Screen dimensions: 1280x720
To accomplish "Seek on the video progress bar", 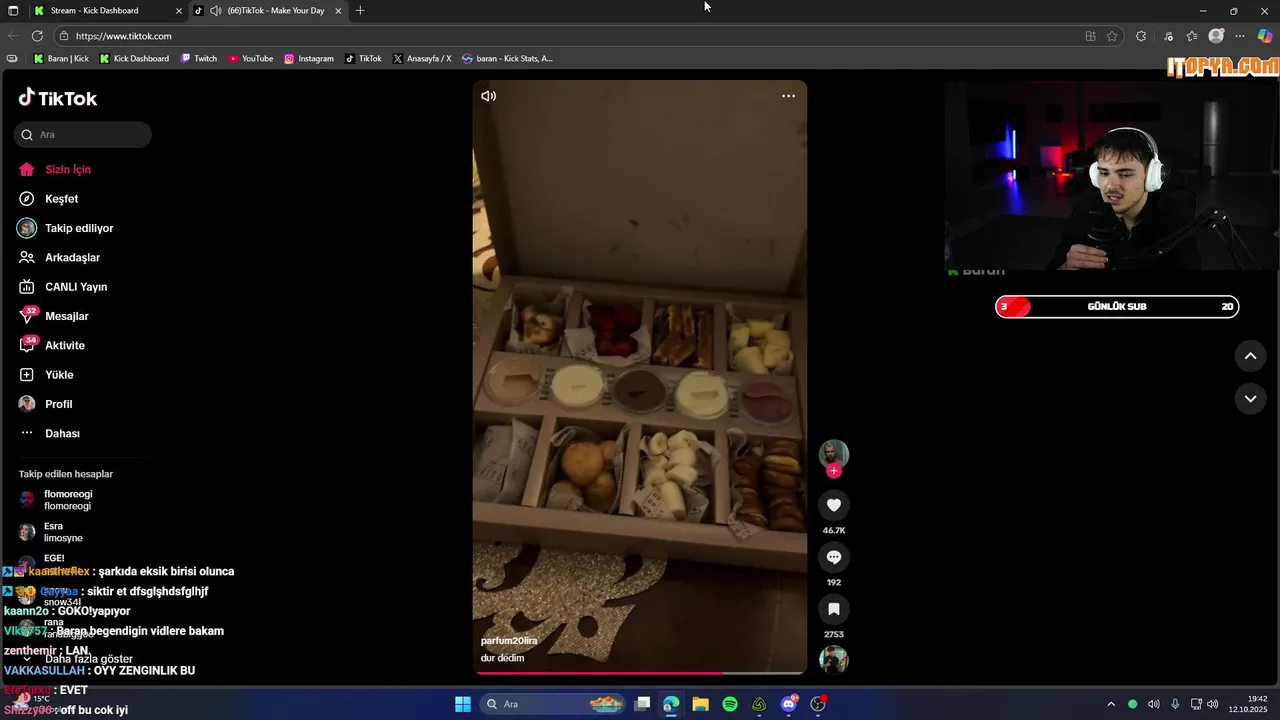I will point(640,673).
